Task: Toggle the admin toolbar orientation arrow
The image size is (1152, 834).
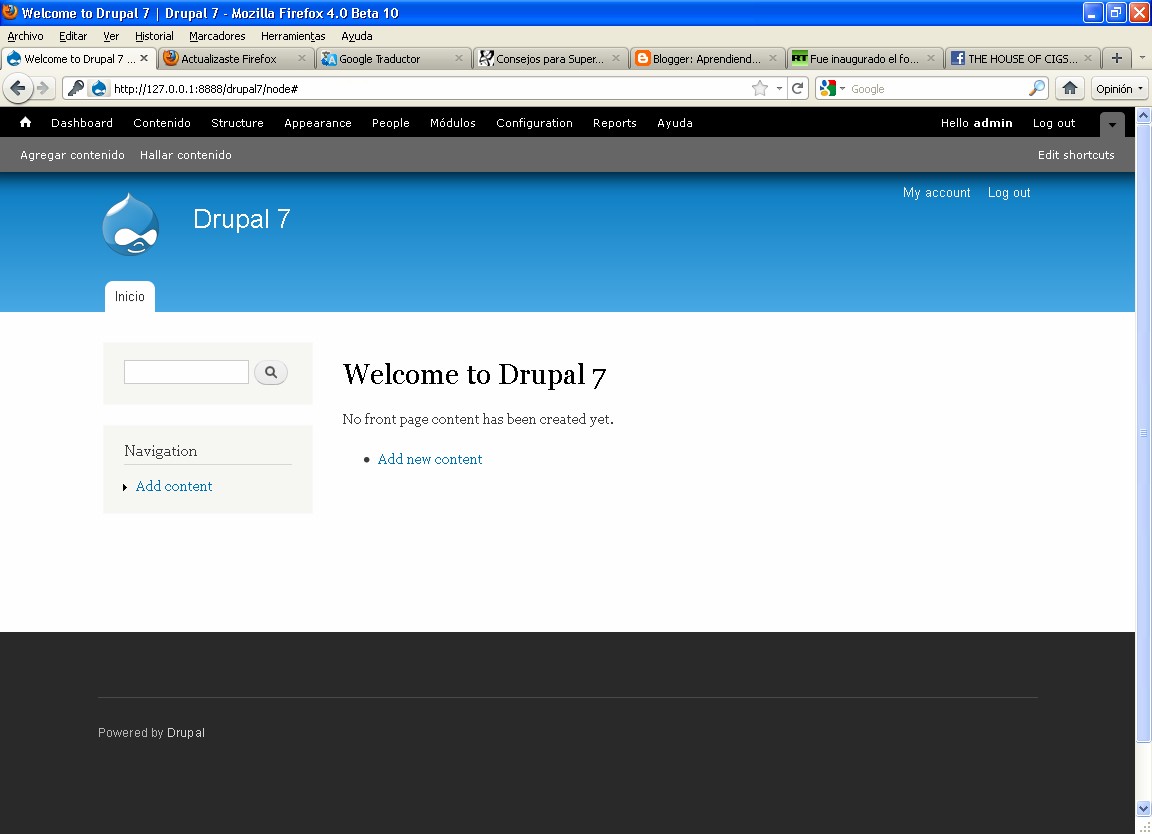Action: point(1112,124)
